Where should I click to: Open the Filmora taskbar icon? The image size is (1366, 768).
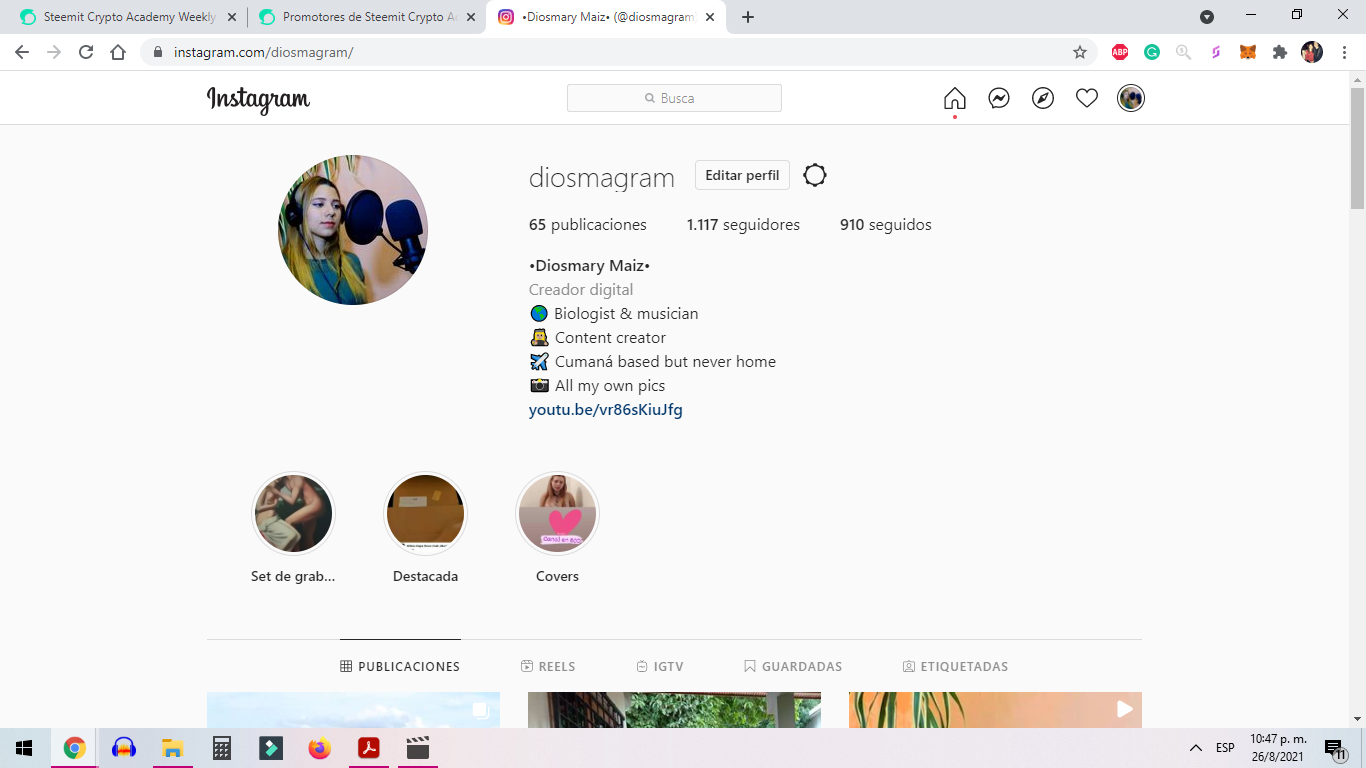tap(271, 748)
